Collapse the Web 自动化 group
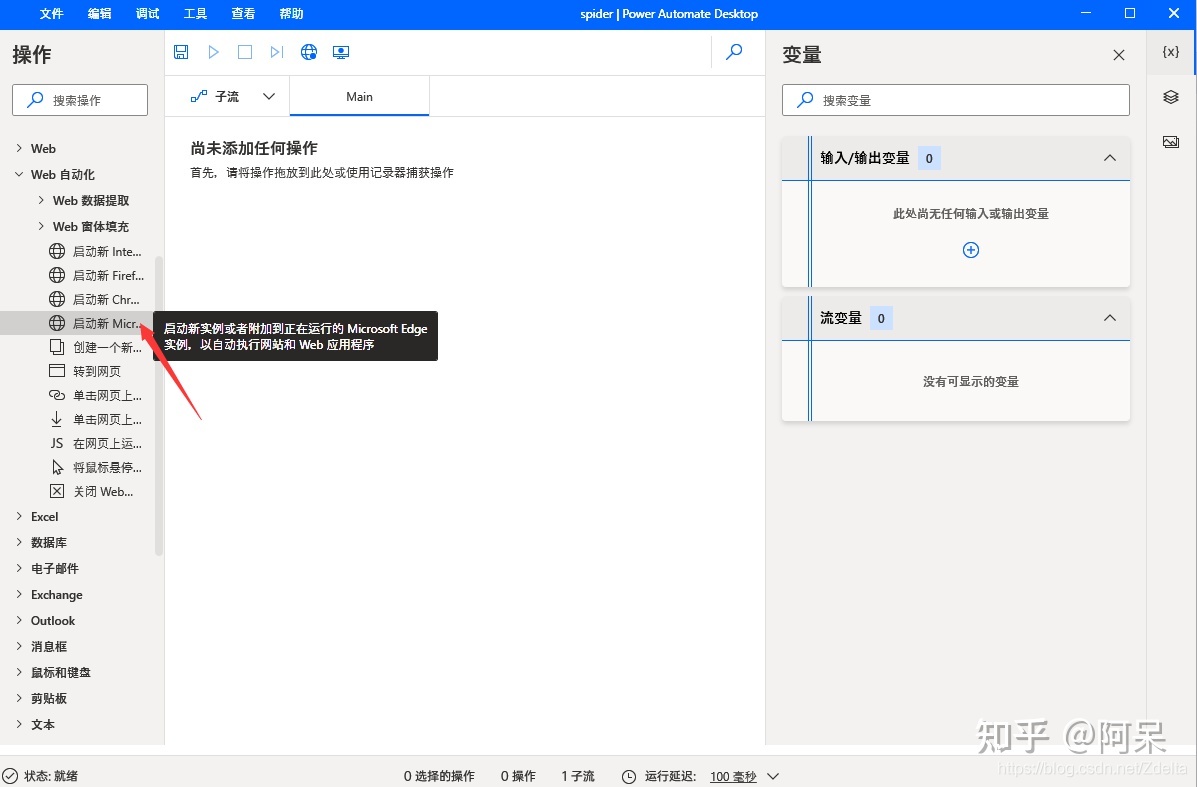The height and width of the screenshot is (787, 1197). pyautogui.click(x=19, y=174)
